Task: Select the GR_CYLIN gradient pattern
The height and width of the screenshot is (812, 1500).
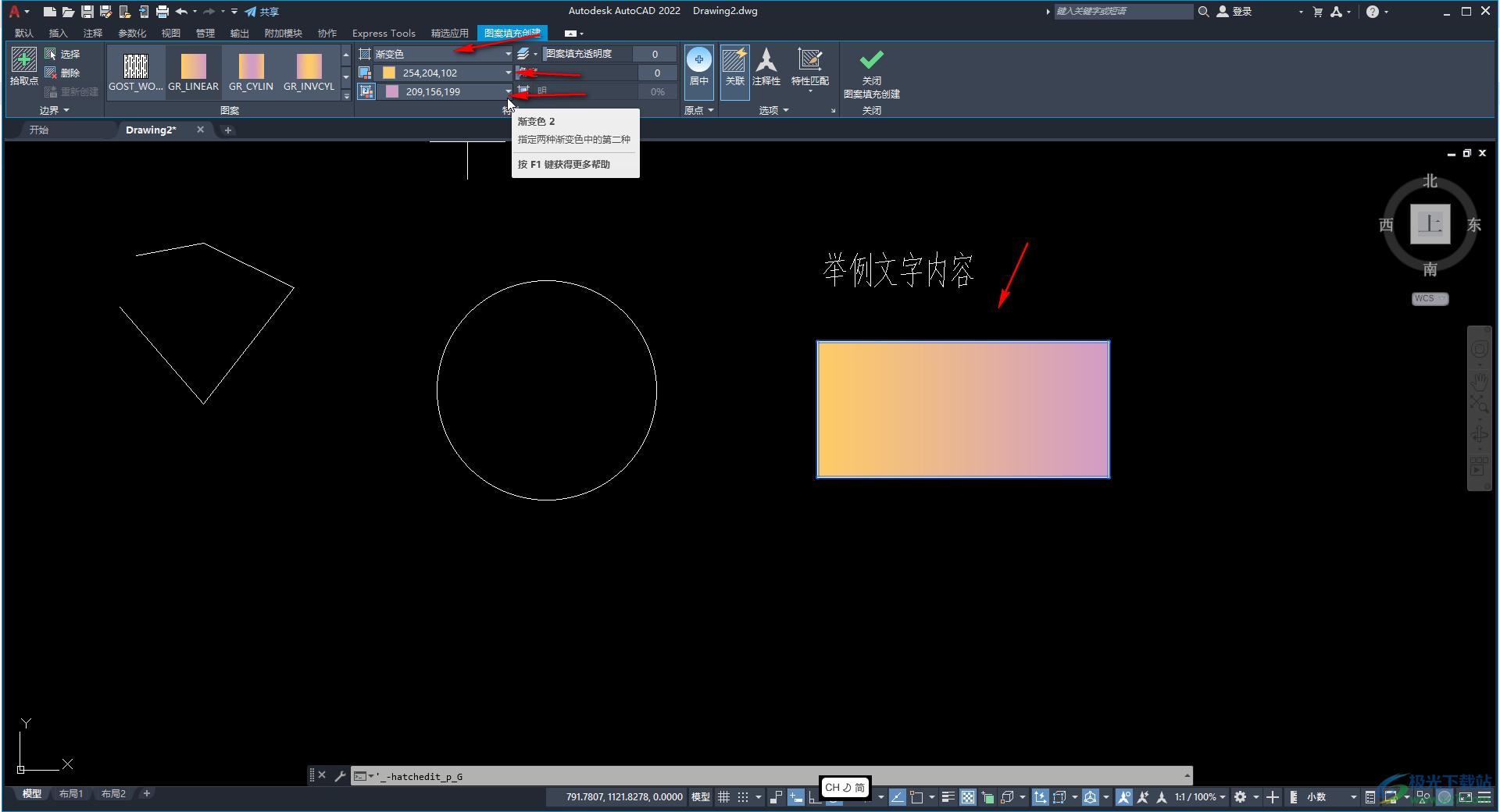Action: 251,73
